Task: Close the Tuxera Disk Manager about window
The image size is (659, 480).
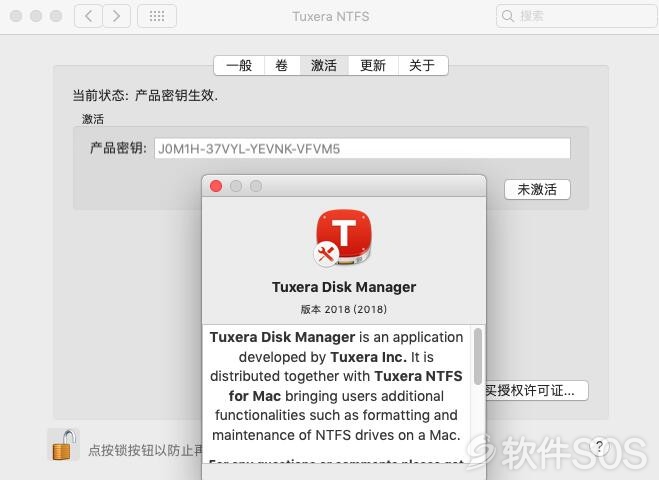Action: pos(216,186)
